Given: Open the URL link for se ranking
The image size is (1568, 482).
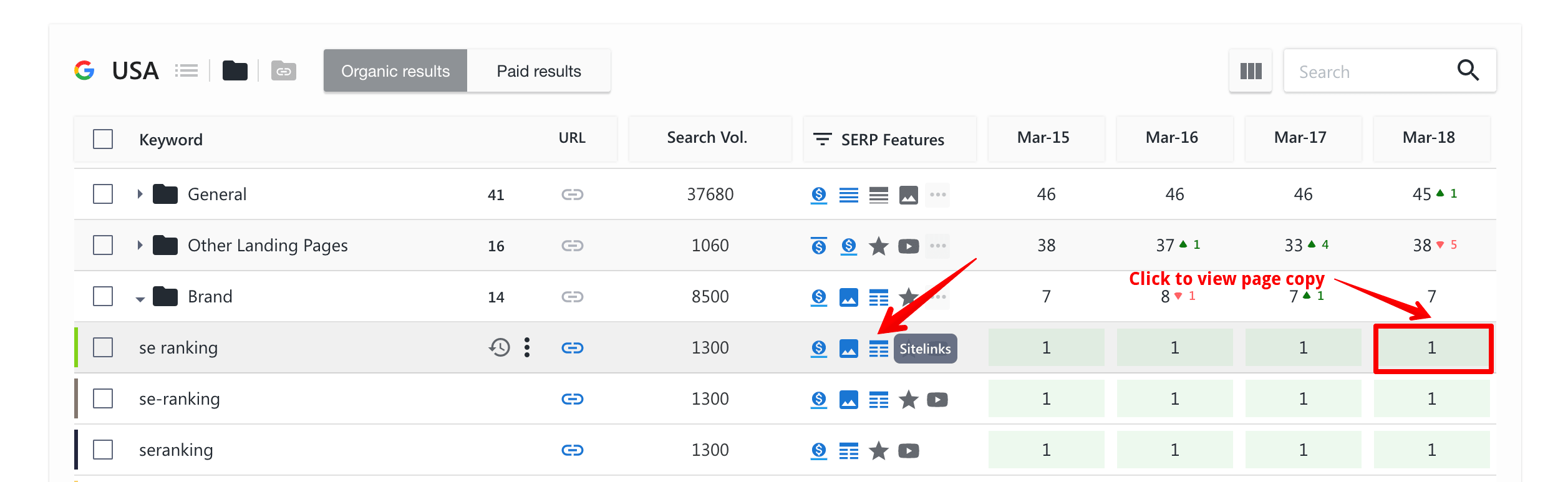Looking at the screenshot, I should pos(572,348).
